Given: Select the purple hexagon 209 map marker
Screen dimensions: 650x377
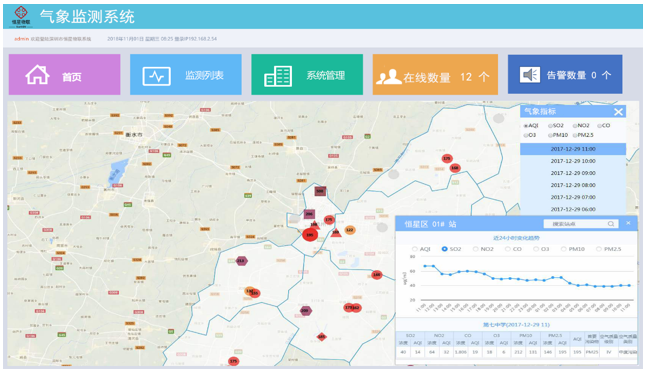Looking at the screenshot, I should click(x=306, y=310).
